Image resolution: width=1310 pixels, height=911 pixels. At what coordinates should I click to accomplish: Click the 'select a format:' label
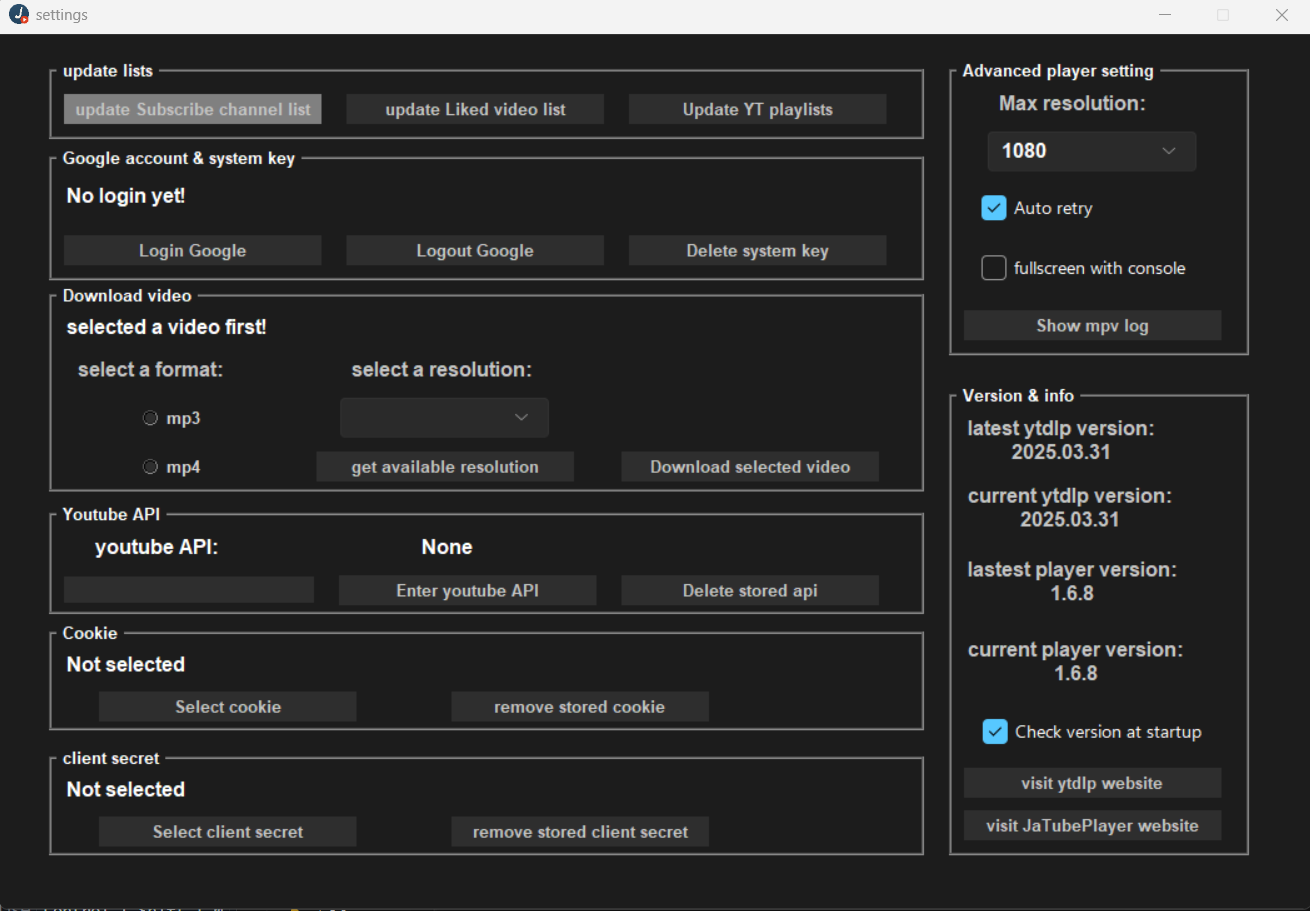(150, 370)
